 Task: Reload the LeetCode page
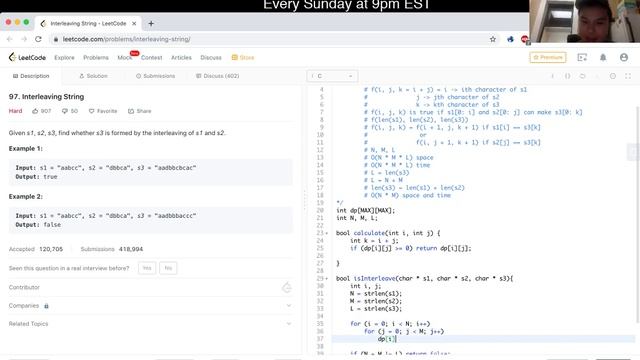[38, 39]
